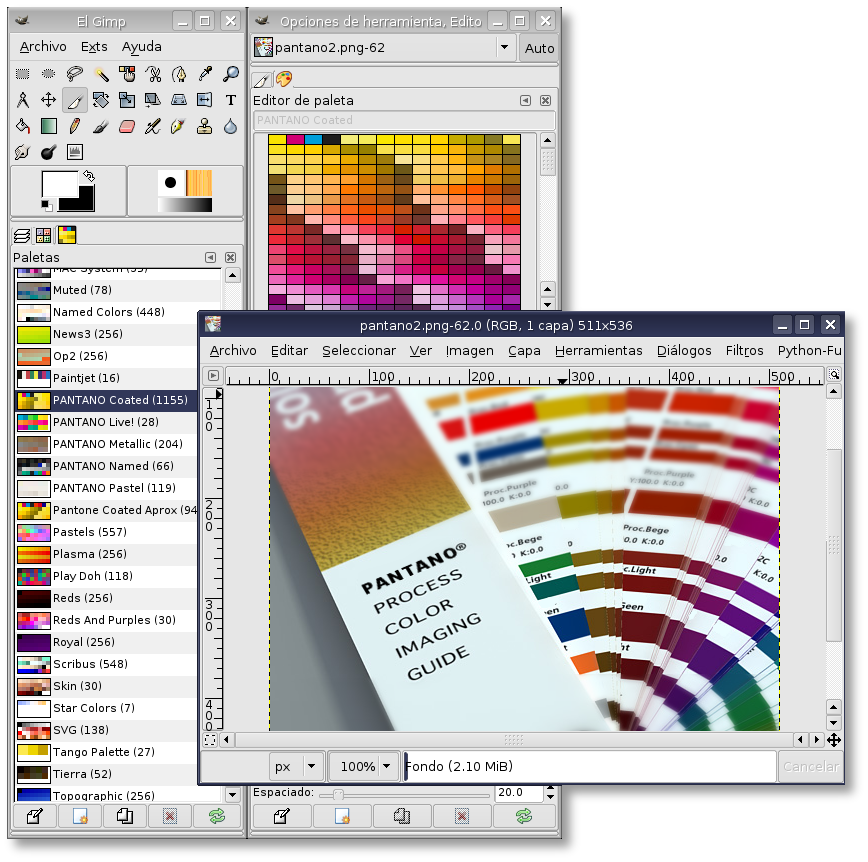Screen dimensions: 868x862
Task: Open the Herramientas menu
Action: (598, 350)
